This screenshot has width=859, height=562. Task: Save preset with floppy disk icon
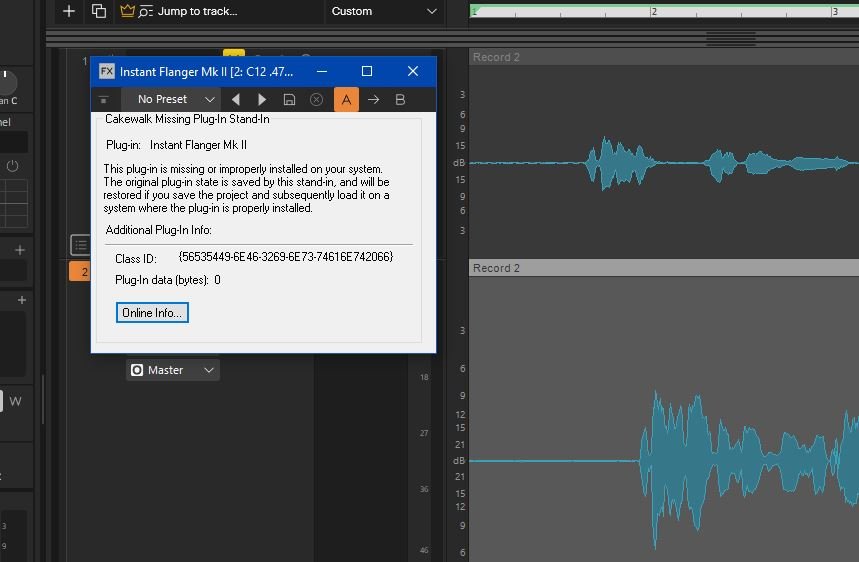289,99
